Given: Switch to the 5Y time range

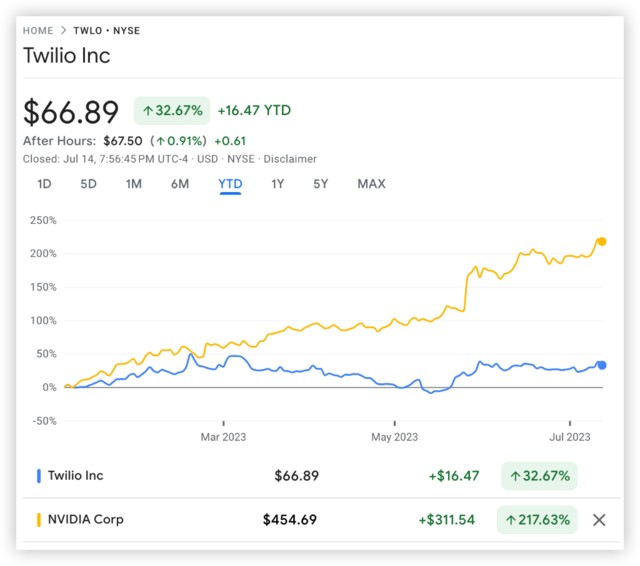Looking at the screenshot, I should 320,184.
